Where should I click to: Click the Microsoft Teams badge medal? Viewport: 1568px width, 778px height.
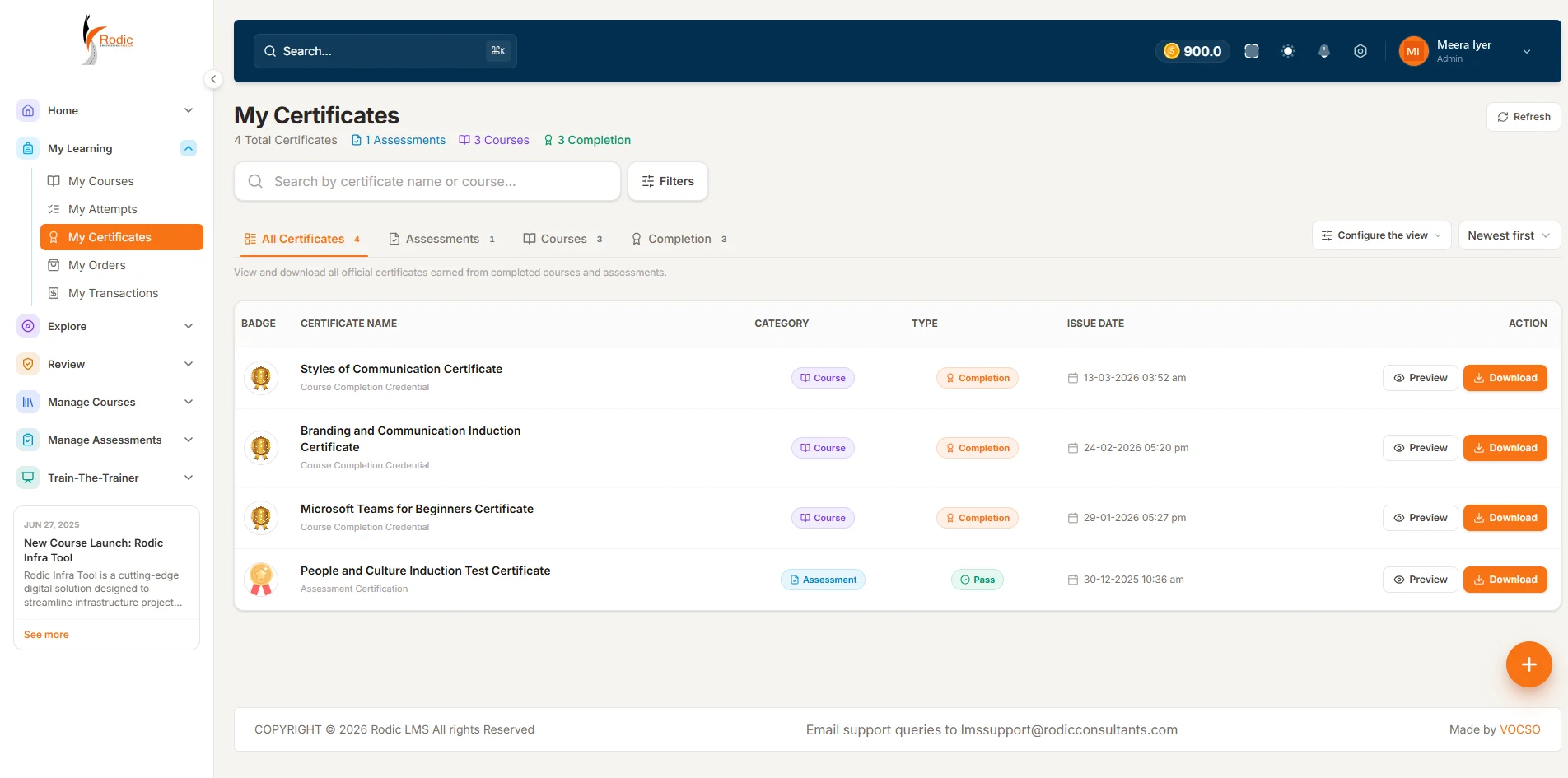tap(261, 518)
